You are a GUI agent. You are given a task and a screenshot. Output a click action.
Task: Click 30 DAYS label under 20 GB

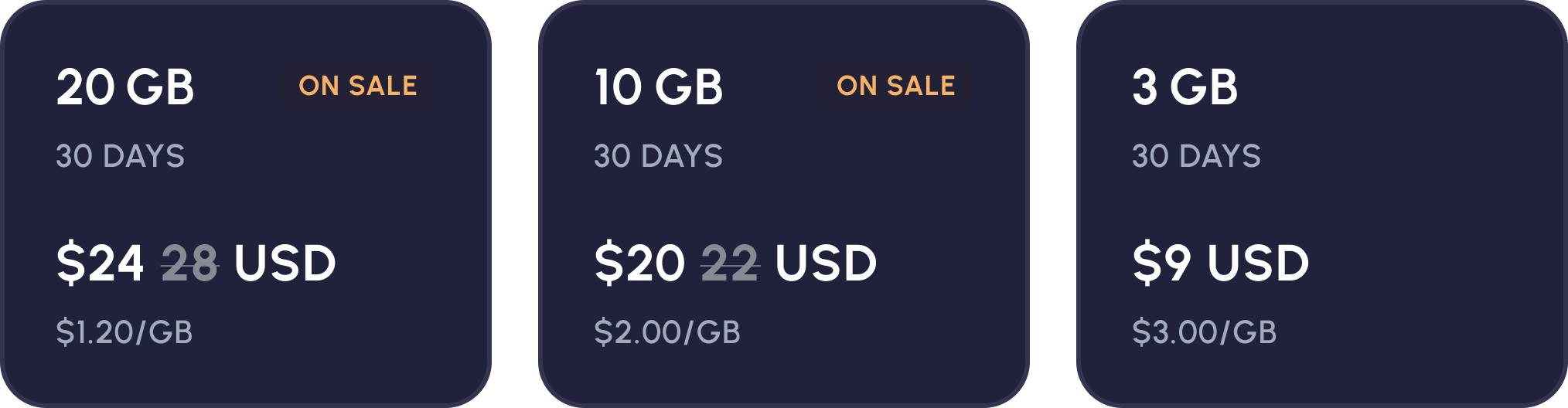pyautogui.click(x=121, y=156)
